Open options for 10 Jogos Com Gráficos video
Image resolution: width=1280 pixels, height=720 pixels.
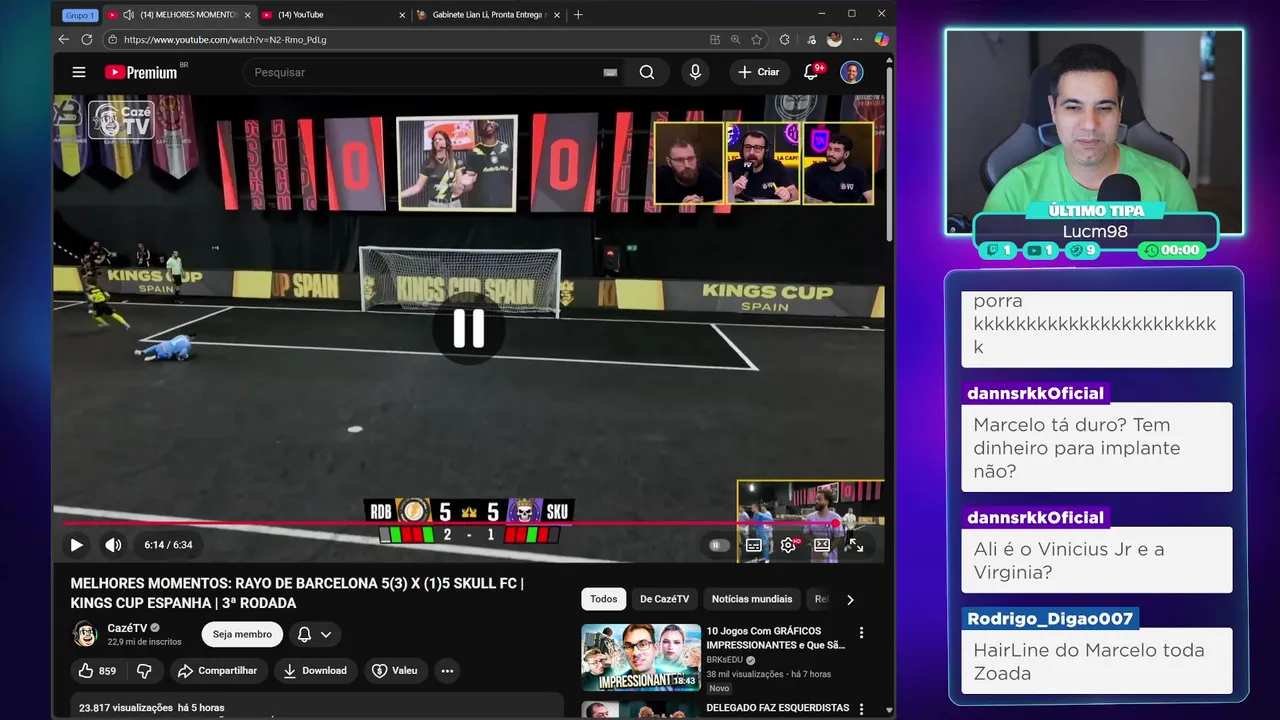tap(861, 632)
